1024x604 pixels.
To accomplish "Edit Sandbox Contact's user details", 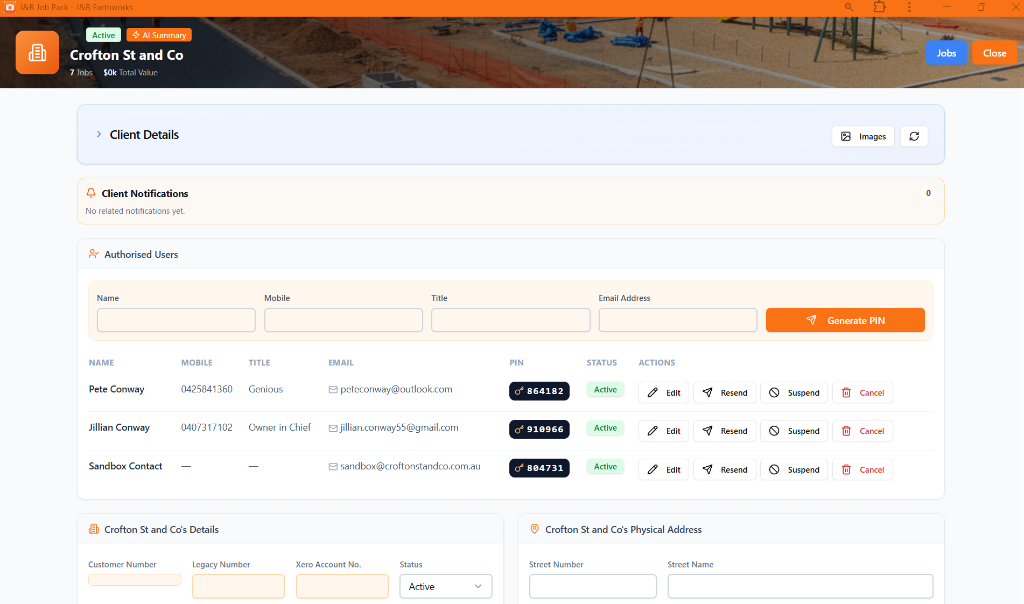I will [664, 469].
